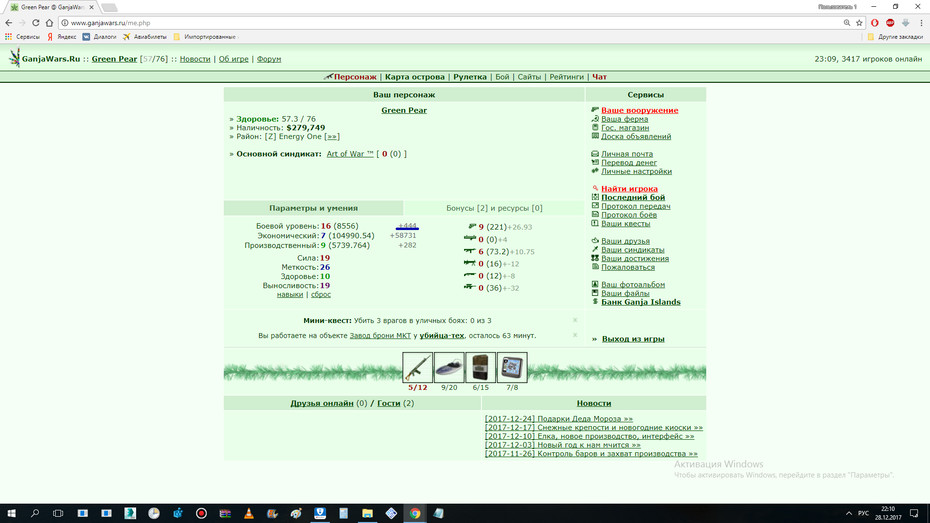This screenshot has height=523, width=930.
Task: Click the icon beside Ваши файлы
Action: point(595,292)
